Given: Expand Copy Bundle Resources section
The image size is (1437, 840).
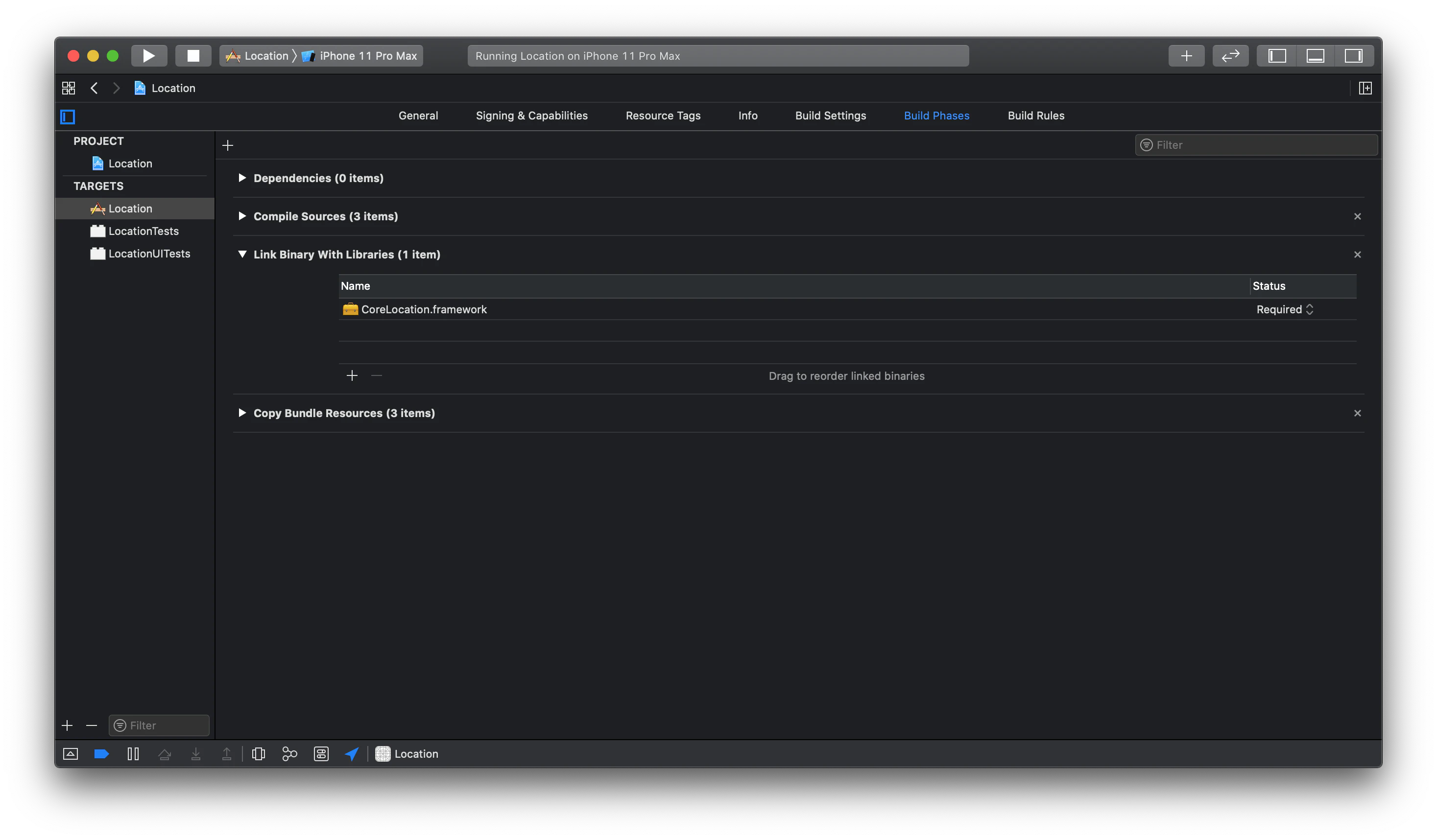Looking at the screenshot, I should [242, 413].
